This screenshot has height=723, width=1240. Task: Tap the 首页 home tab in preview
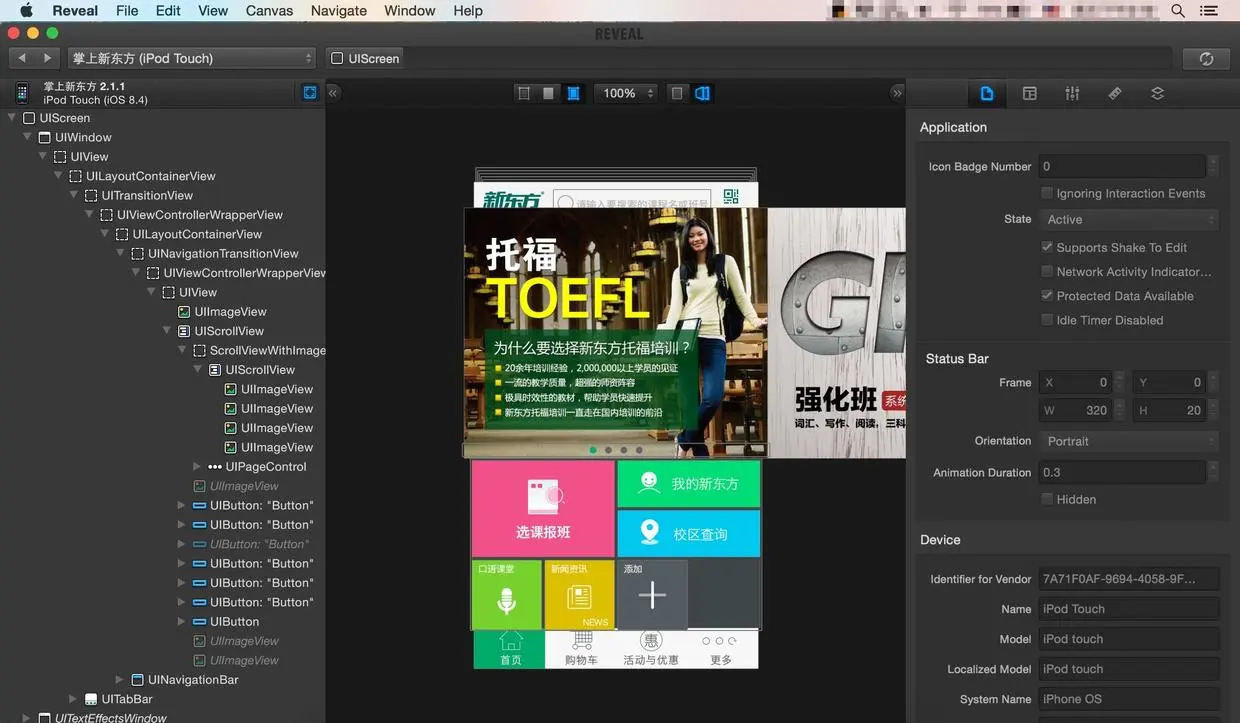510,648
